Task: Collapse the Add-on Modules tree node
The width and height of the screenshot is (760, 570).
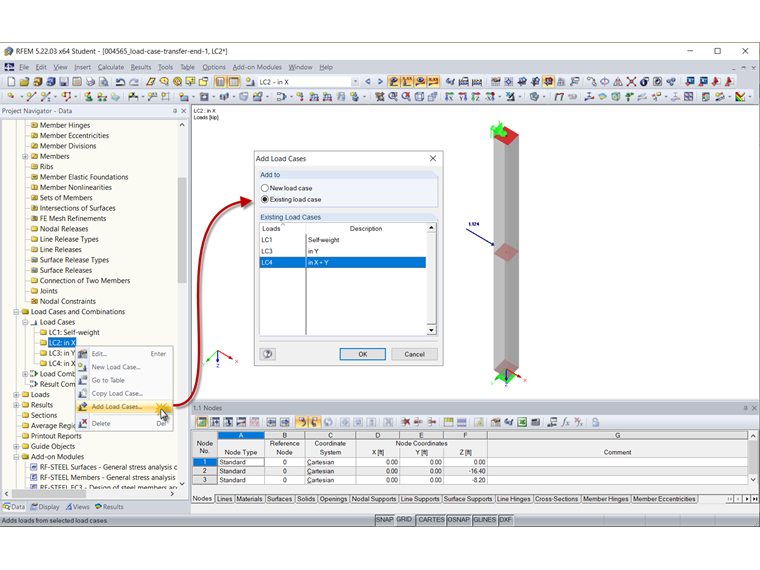Action: coord(16,457)
